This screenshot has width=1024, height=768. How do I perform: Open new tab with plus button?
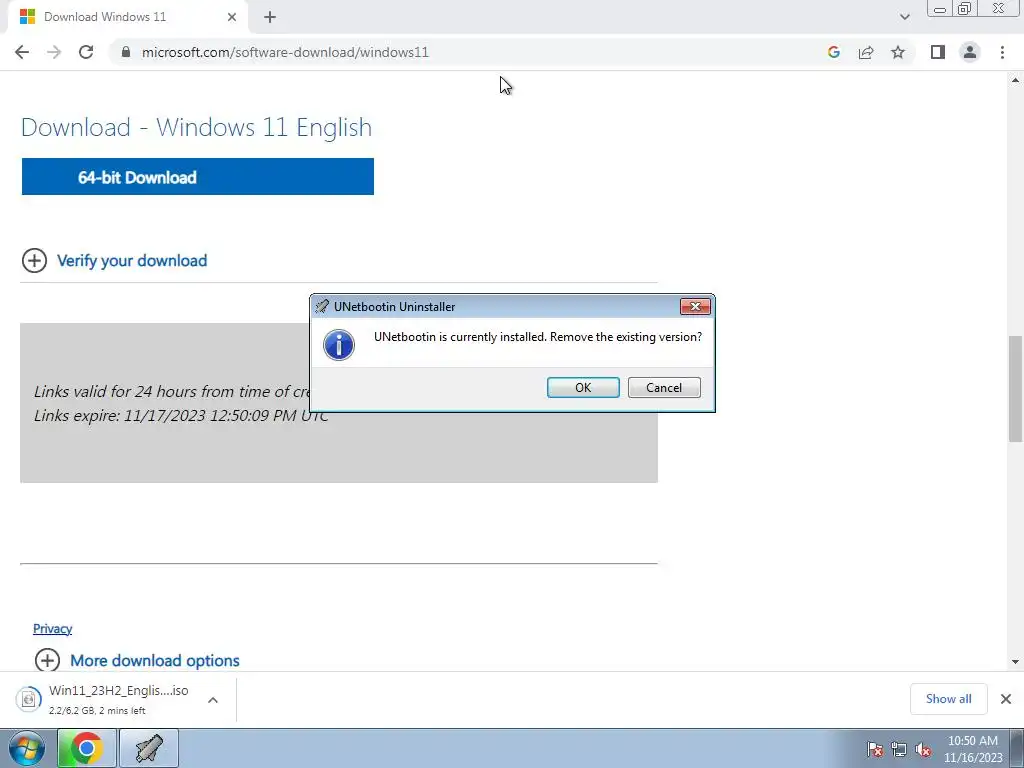[x=270, y=17]
